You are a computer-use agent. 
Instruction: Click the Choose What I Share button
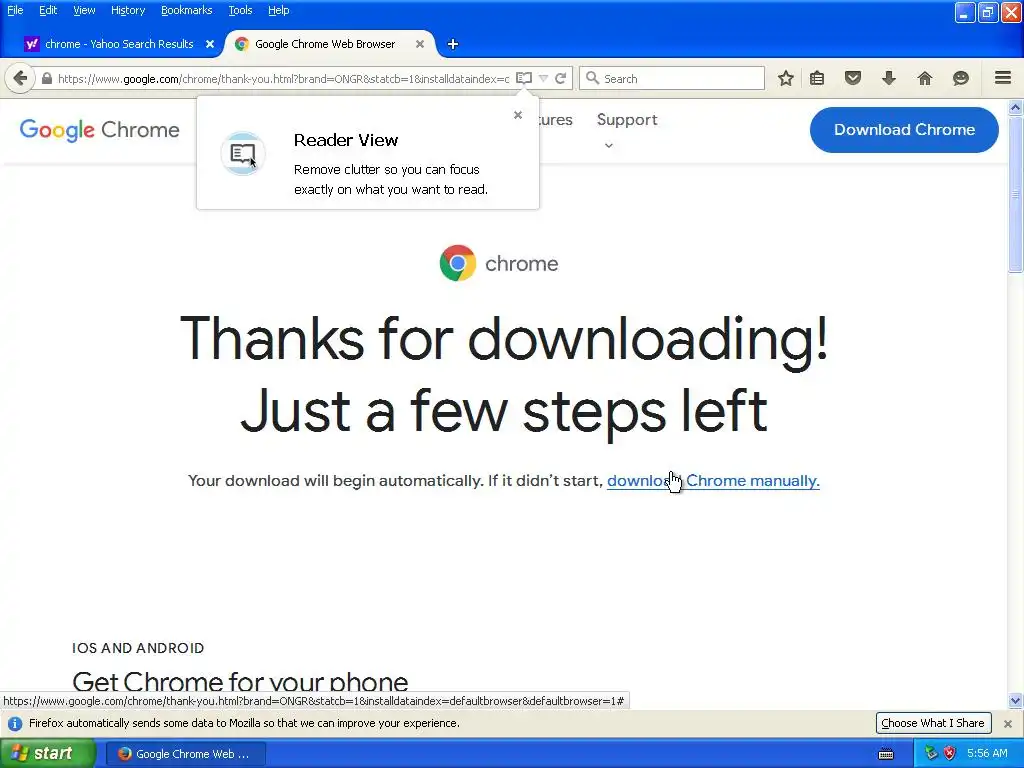pos(933,723)
